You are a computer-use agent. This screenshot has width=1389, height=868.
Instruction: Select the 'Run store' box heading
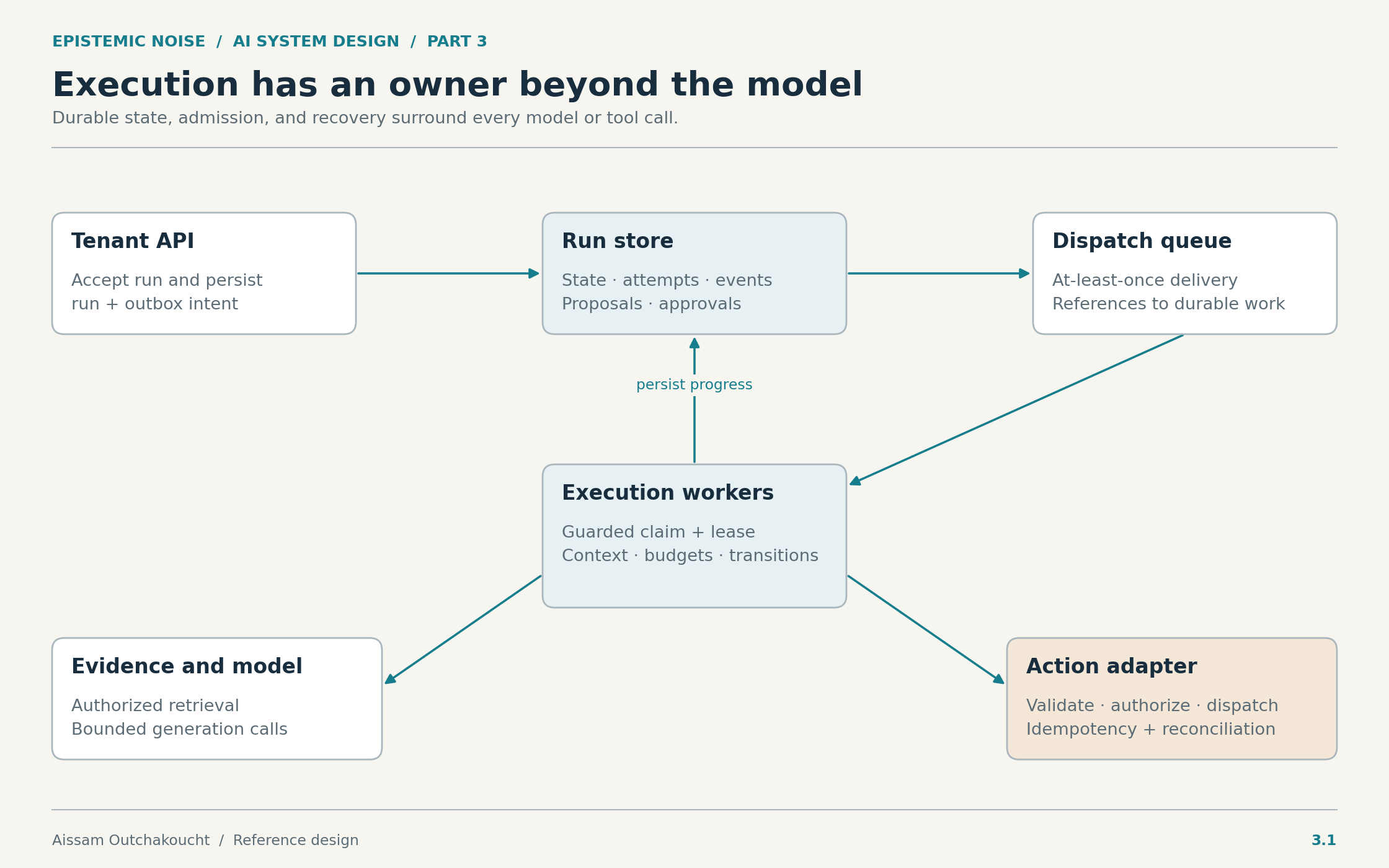pos(618,241)
